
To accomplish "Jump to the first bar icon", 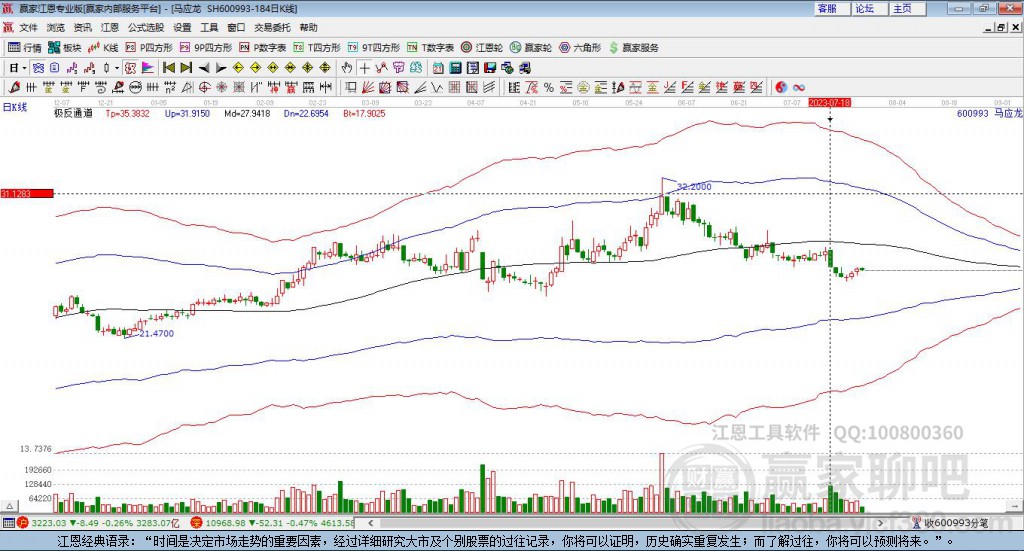I will pyautogui.click(x=168, y=68).
